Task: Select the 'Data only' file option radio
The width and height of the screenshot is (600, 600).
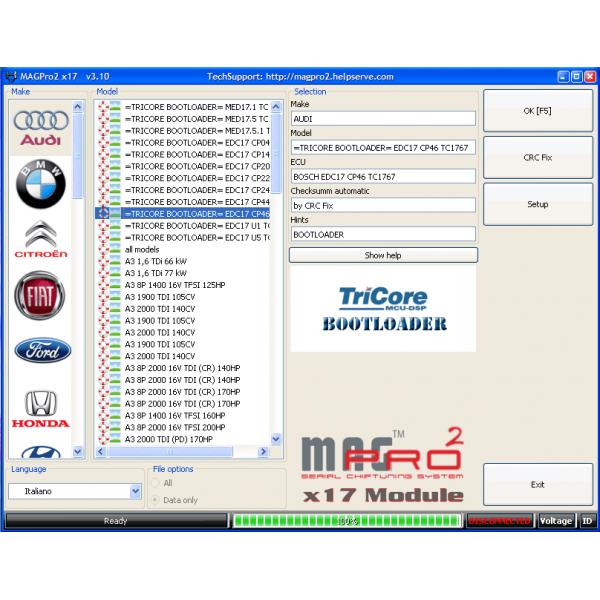Action: point(155,500)
